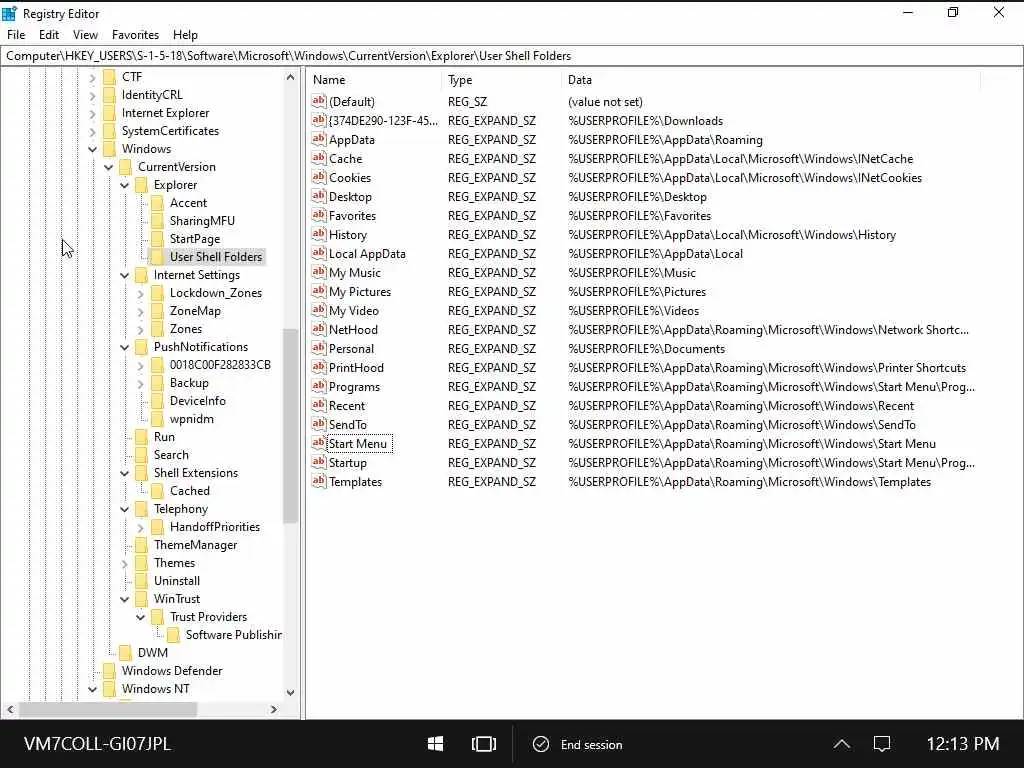This screenshot has width=1024, height=768.
Task: Click the Favorites value icon
Action: (x=319, y=215)
